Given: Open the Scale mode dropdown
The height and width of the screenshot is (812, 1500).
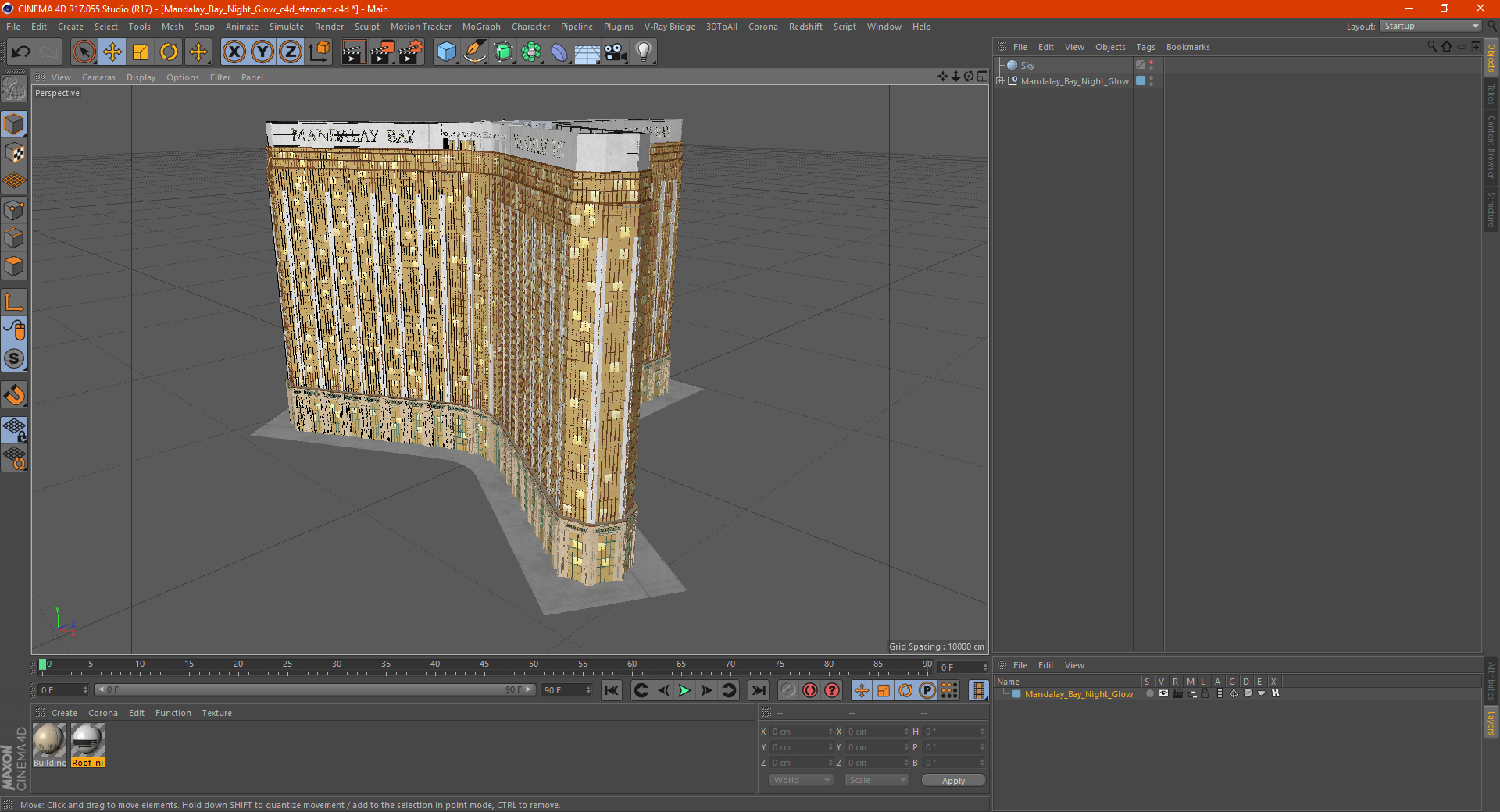Looking at the screenshot, I should (x=877, y=780).
